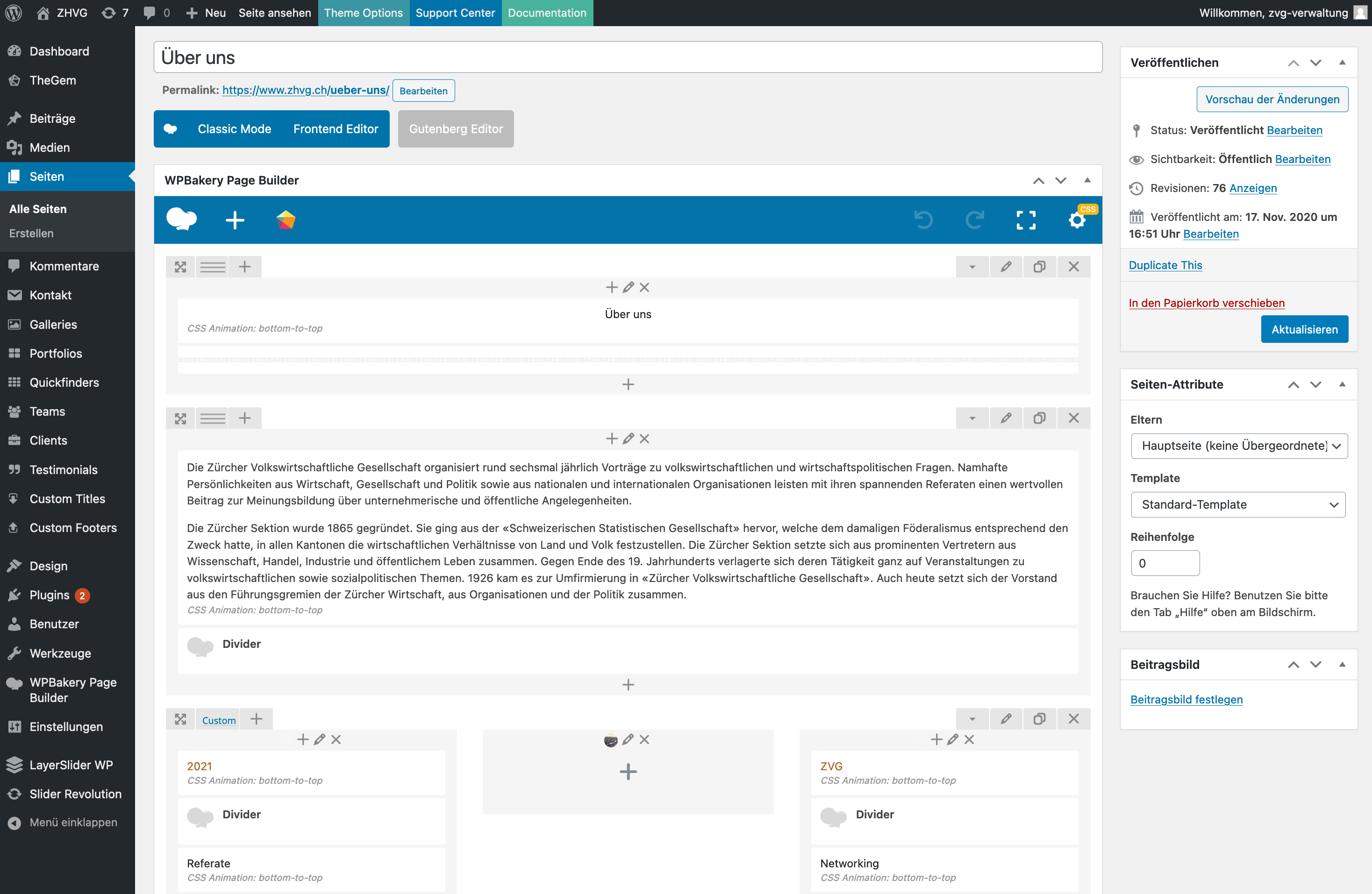The image size is (1372, 894).
Task: Toggle collapse of the first row
Action: click(972, 267)
